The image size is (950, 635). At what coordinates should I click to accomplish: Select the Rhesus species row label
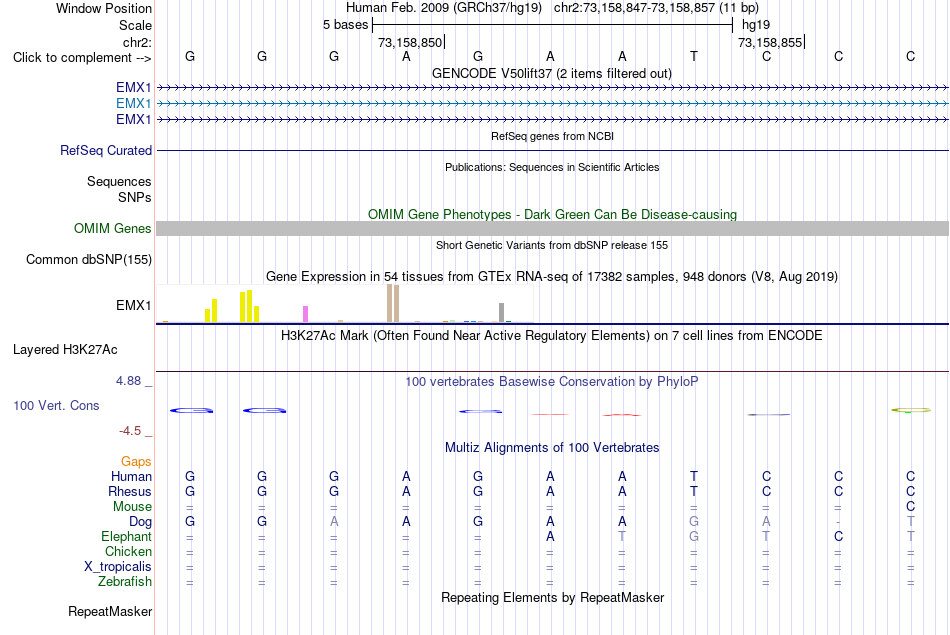point(130,491)
